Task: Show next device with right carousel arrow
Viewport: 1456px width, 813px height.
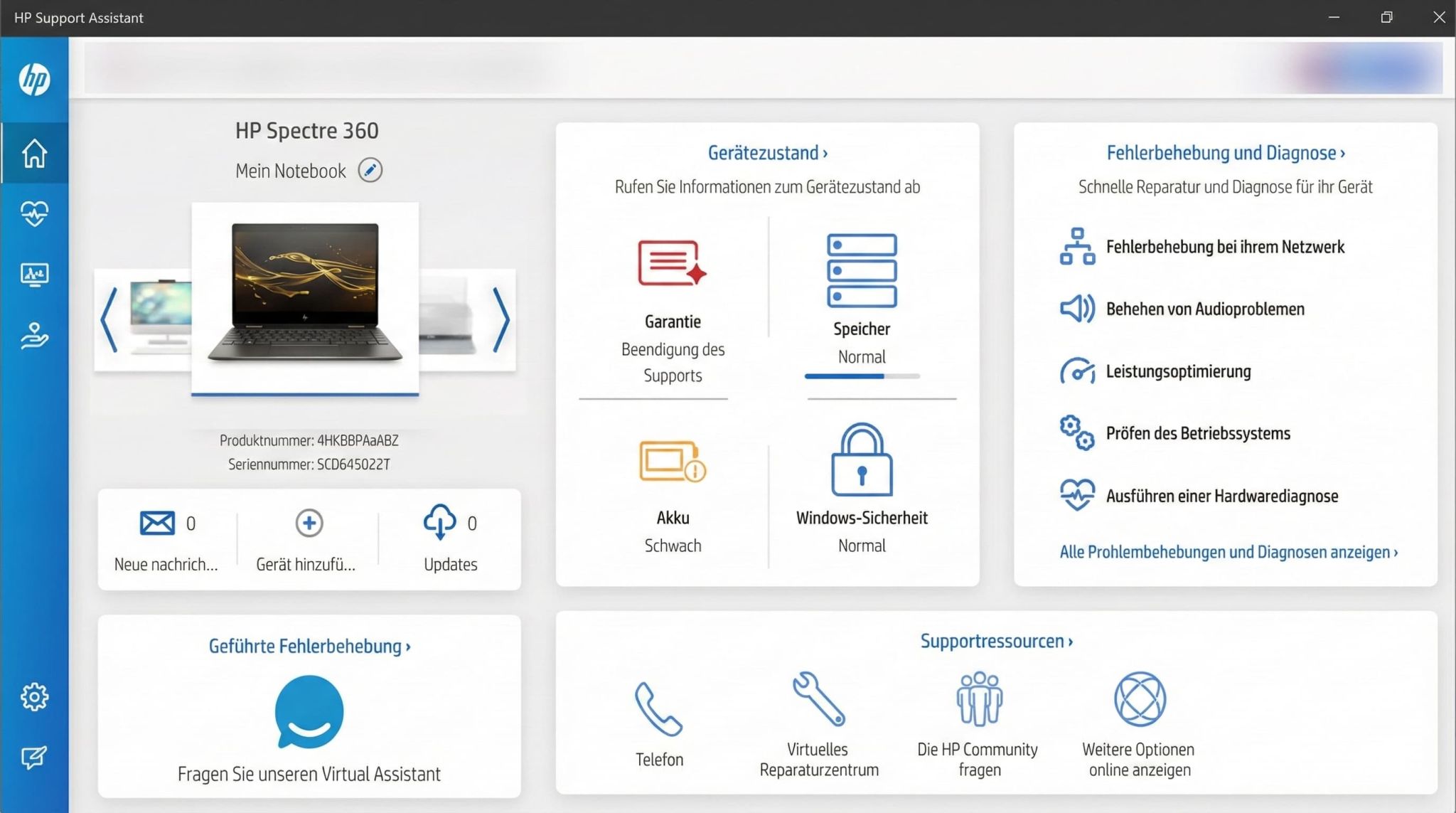Action: [501, 319]
